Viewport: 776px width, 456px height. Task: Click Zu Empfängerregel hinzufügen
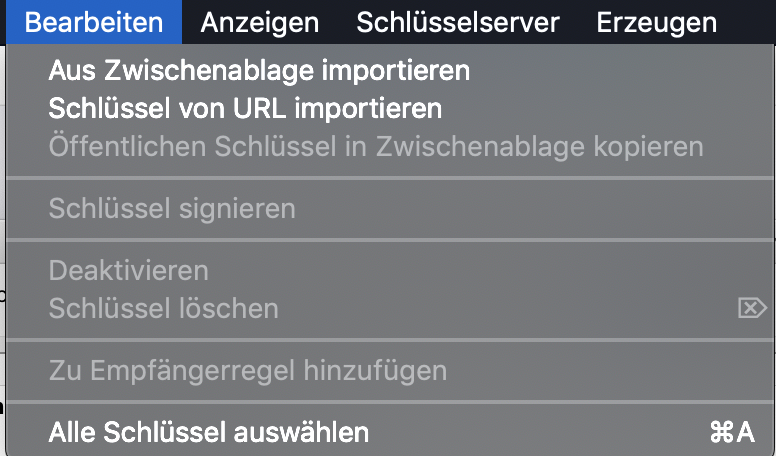pyautogui.click(x=390, y=370)
